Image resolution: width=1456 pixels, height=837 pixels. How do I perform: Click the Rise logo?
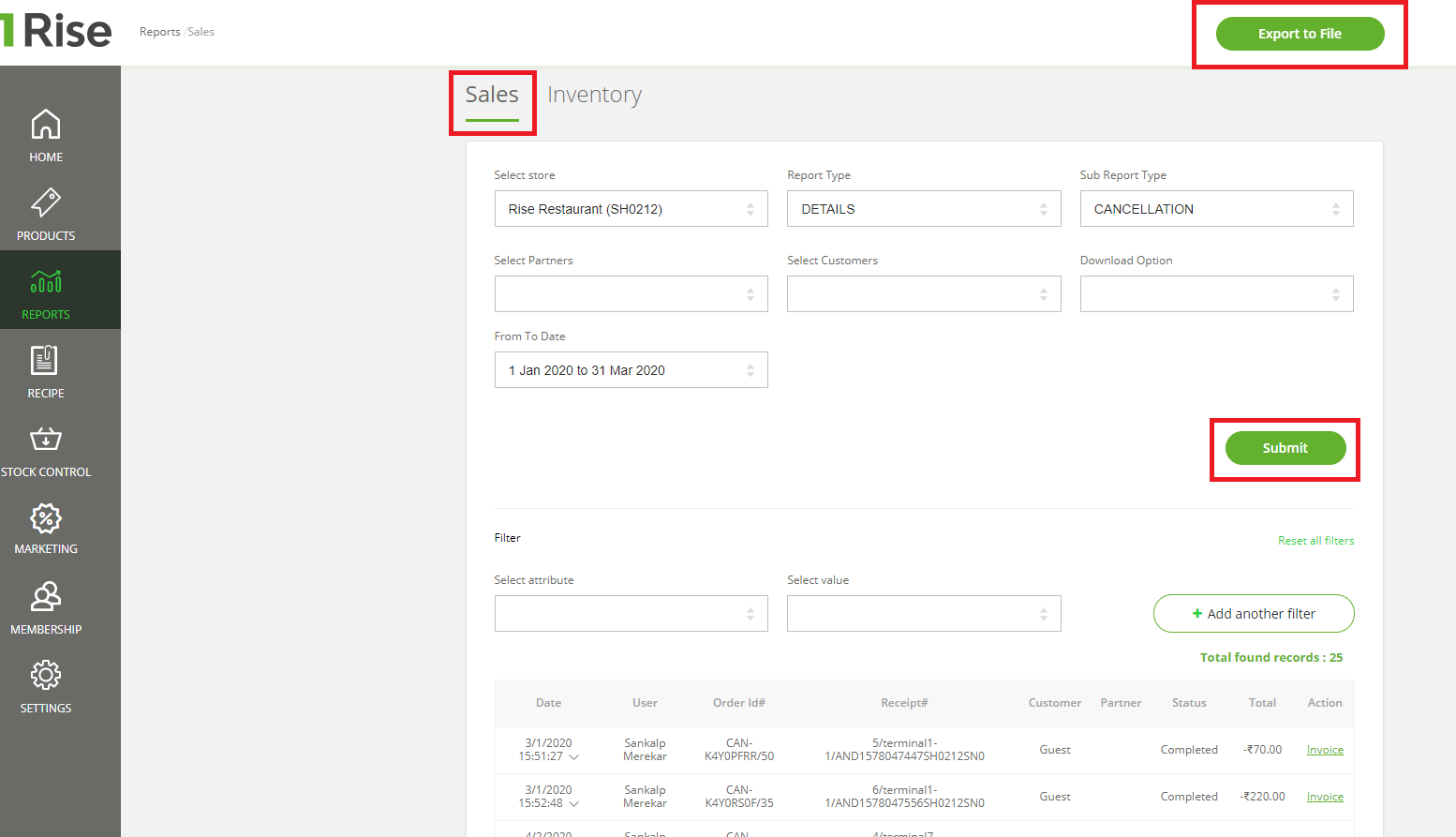tap(56, 31)
